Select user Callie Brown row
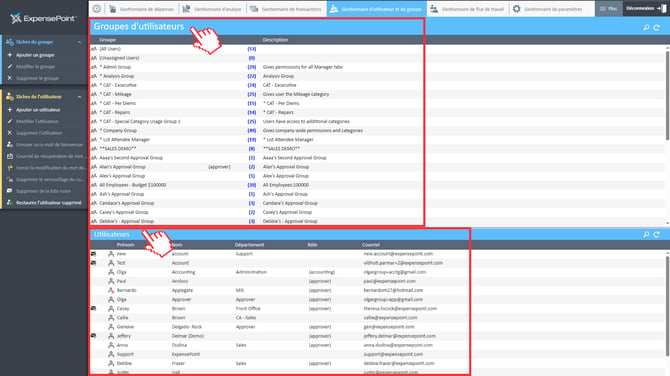This screenshot has width=670, height=376. point(377,318)
